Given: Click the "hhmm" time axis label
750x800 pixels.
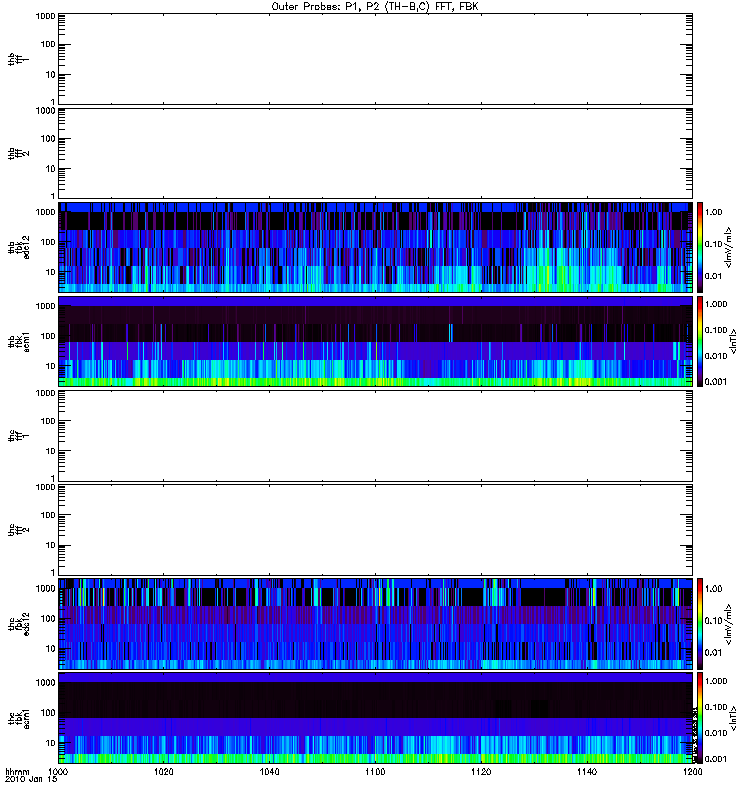Looking at the screenshot, I should point(17,772).
